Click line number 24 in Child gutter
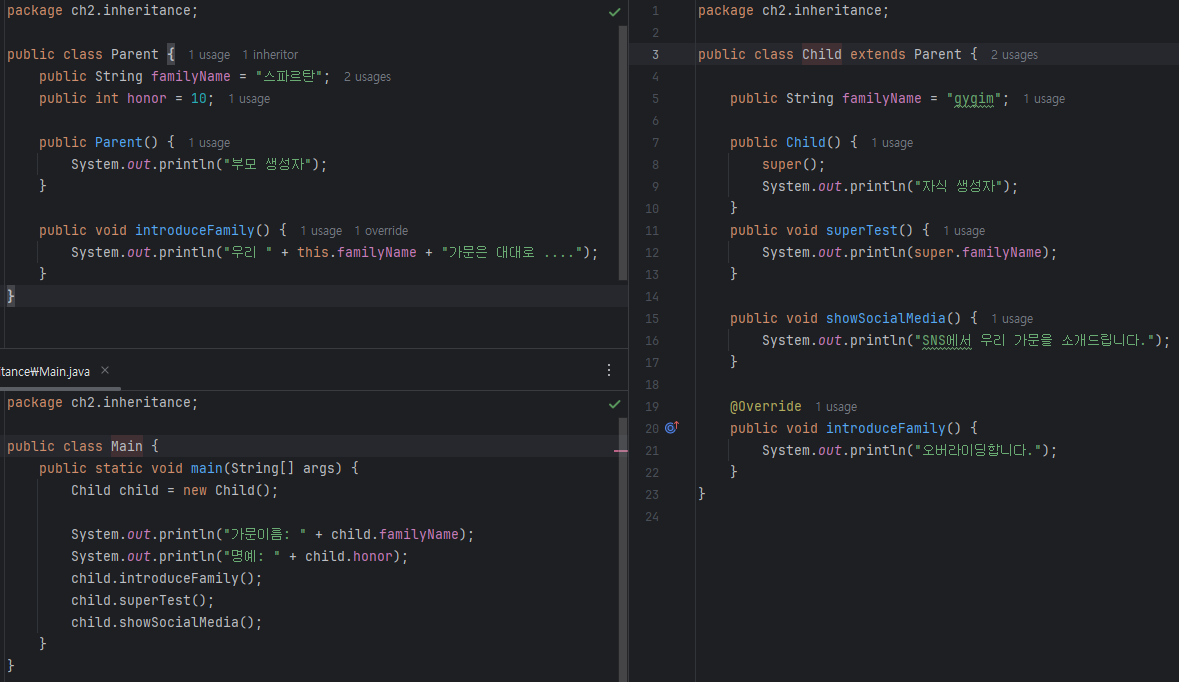This screenshot has width=1179, height=682. [x=652, y=517]
